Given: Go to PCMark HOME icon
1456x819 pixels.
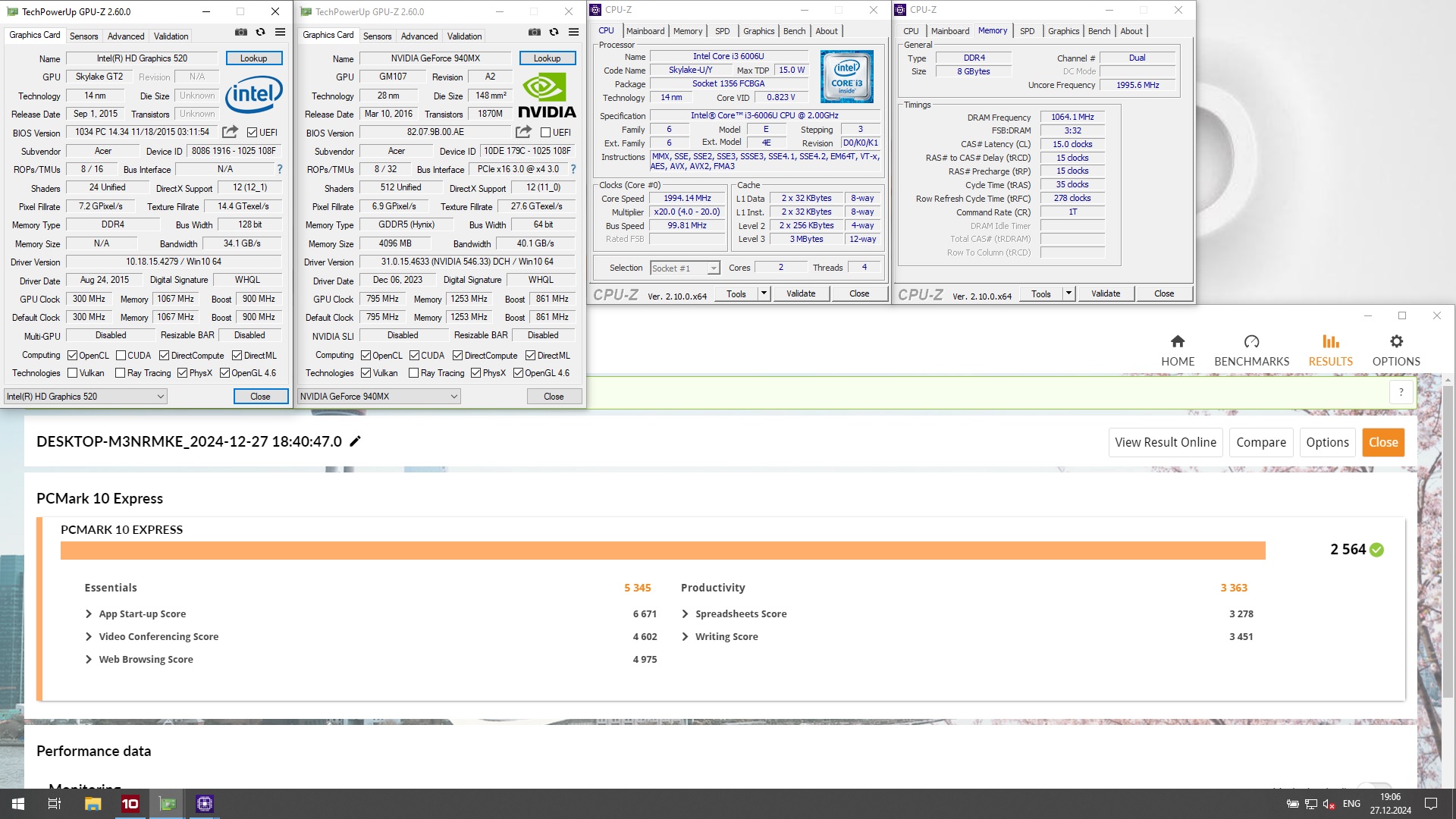Looking at the screenshot, I should point(1177,350).
